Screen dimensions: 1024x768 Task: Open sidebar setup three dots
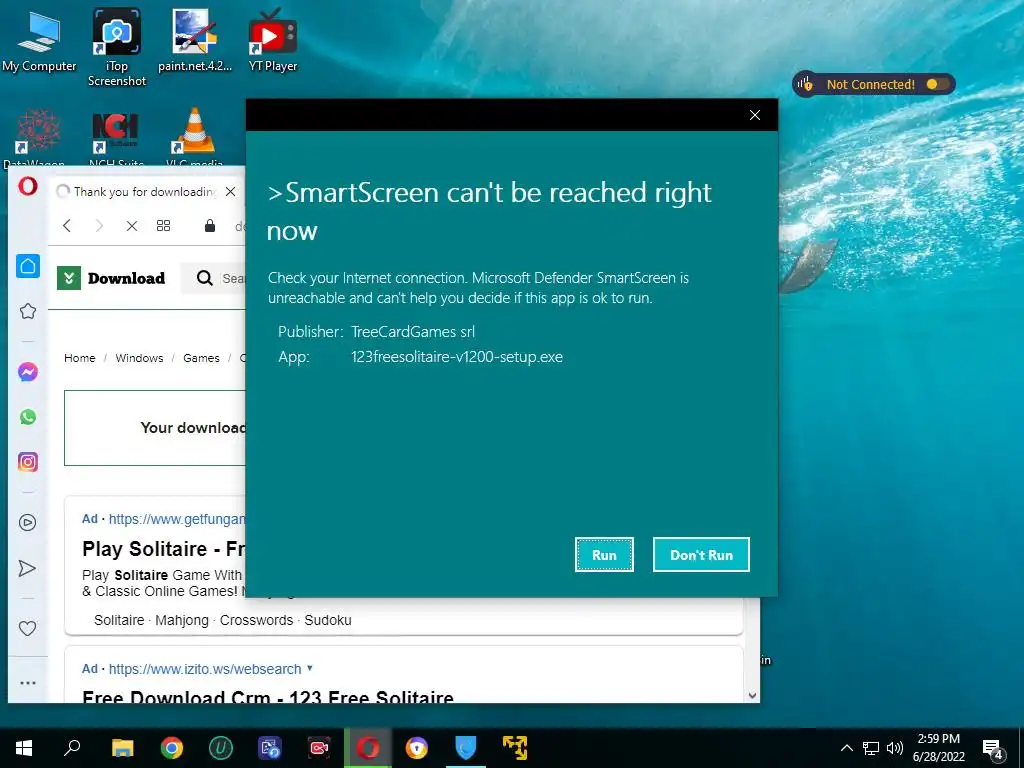pos(27,683)
